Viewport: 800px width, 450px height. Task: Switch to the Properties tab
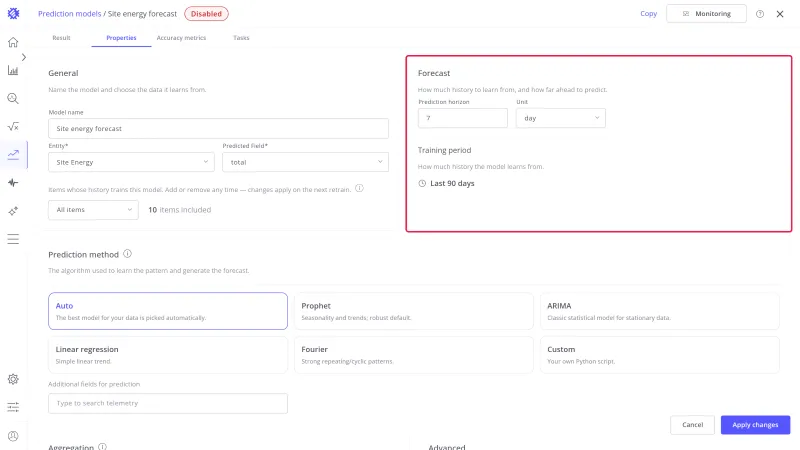121,38
